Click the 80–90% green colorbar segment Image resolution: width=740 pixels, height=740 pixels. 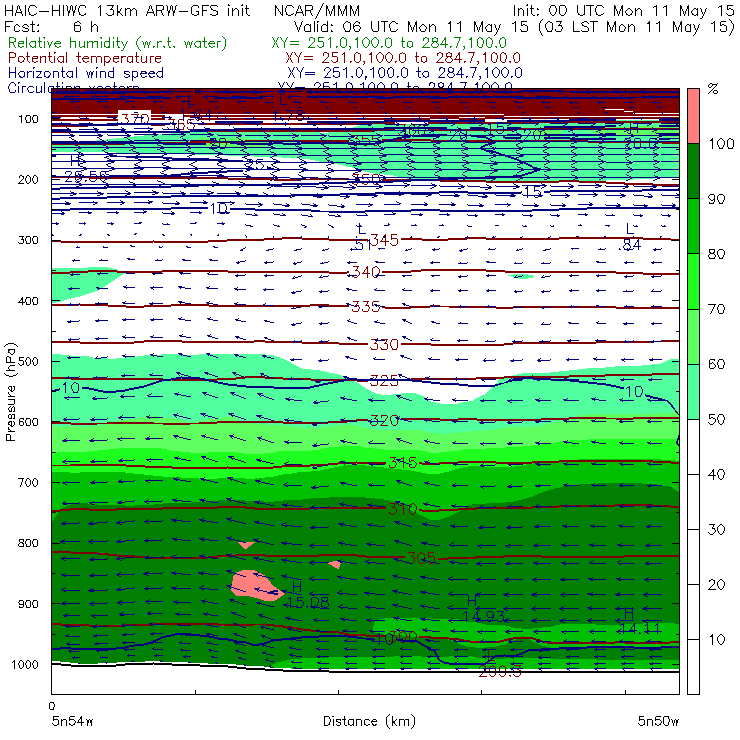point(693,226)
